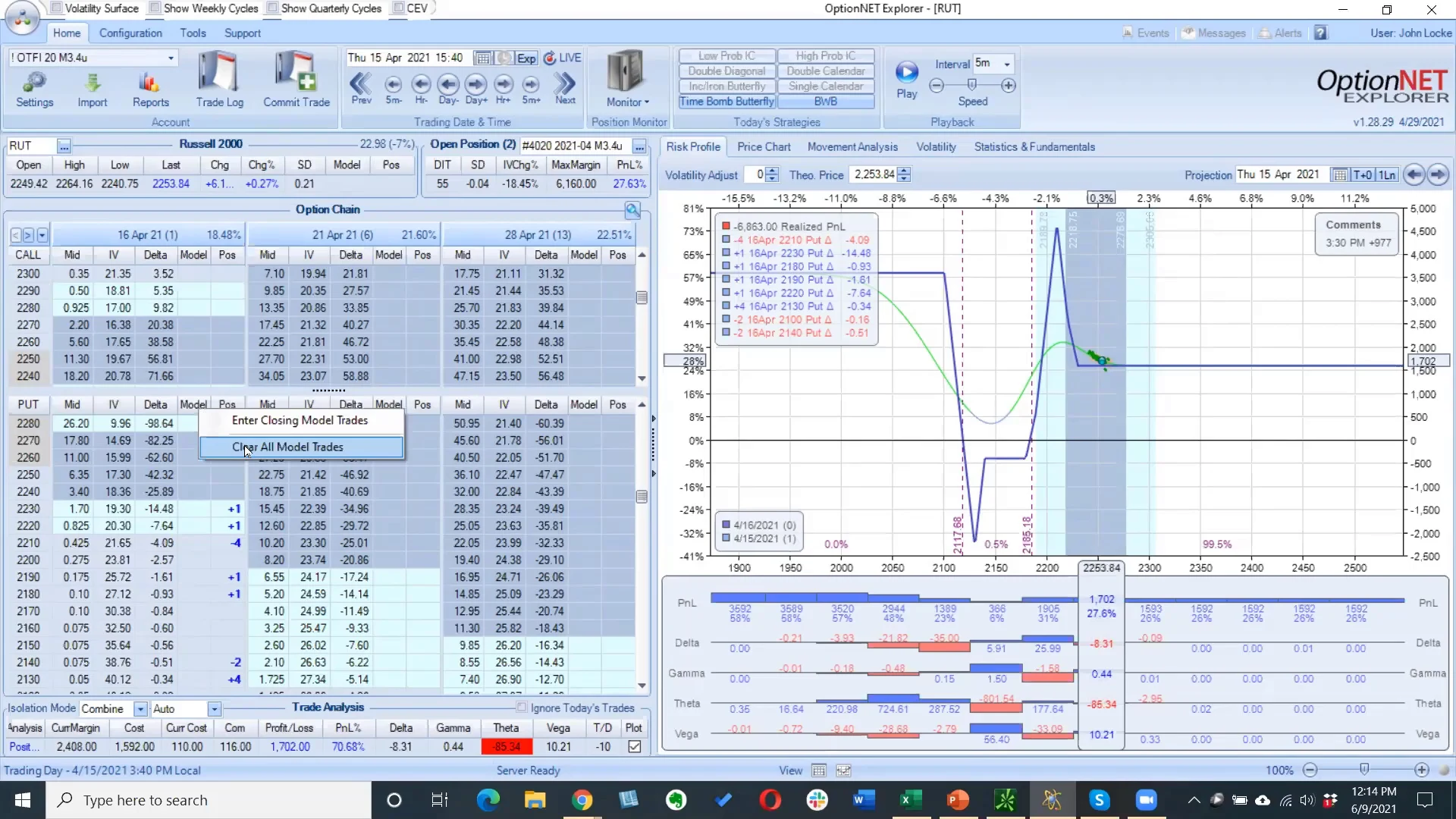The image size is (1456, 819).
Task: Open the Auto dropdown in Trade Analysis
Action: click(x=215, y=709)
